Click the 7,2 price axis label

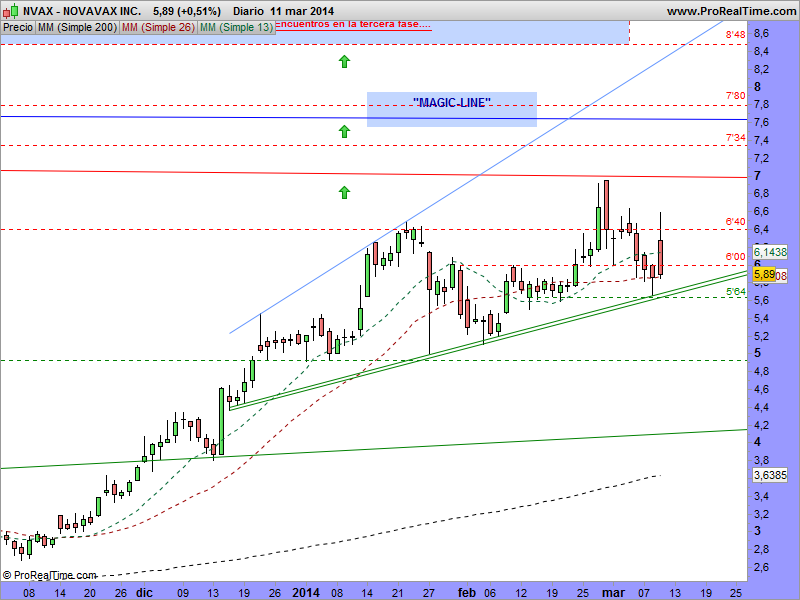[761, 158]
